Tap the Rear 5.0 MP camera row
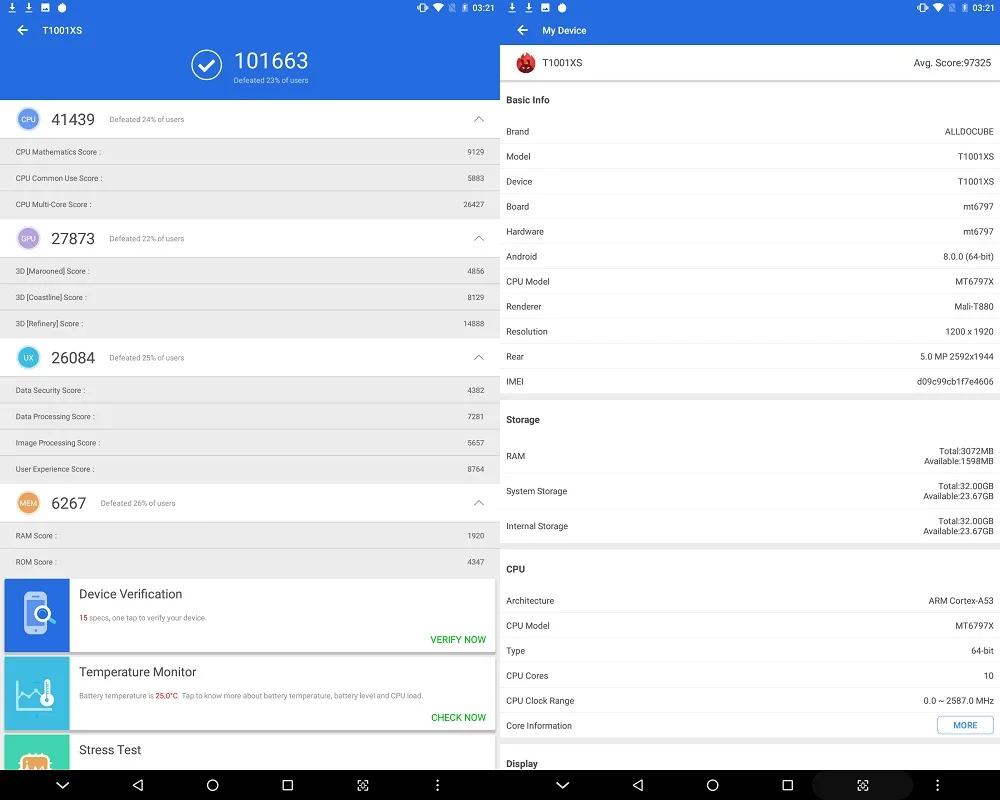The width and height of the screenshot is (1000, 800). [x=750, y=357]
